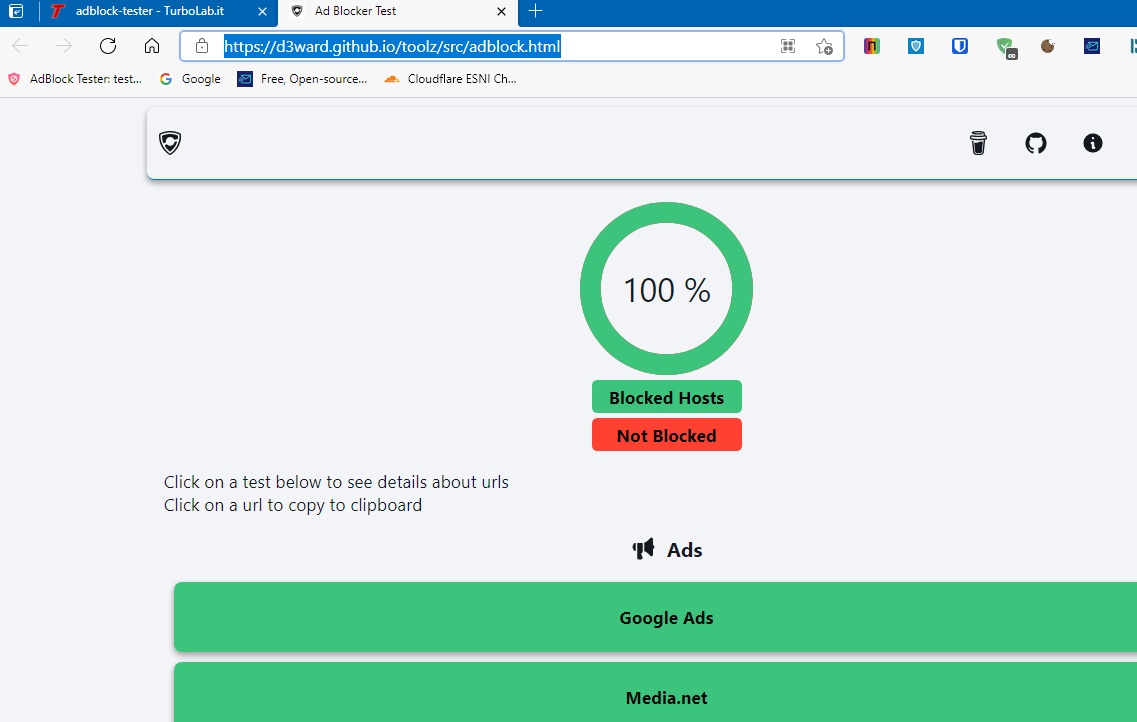
Task: Open the colorful n-shaped extension icon
Action: tap(872, 46)
